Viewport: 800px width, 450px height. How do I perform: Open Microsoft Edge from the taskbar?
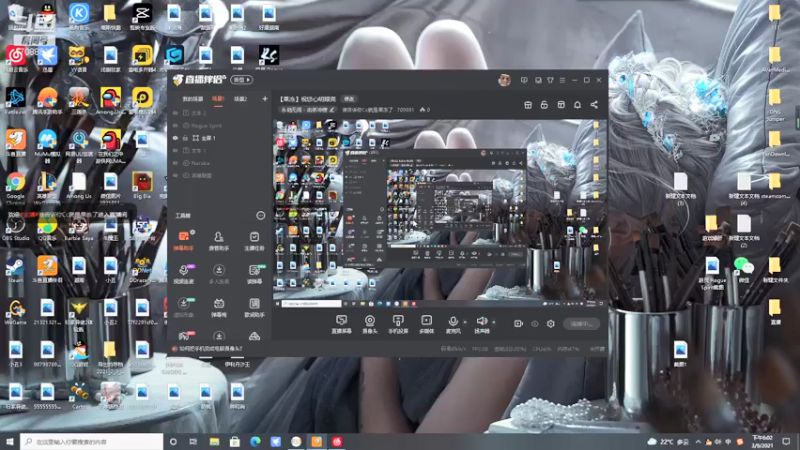click(x=255, y=441)
